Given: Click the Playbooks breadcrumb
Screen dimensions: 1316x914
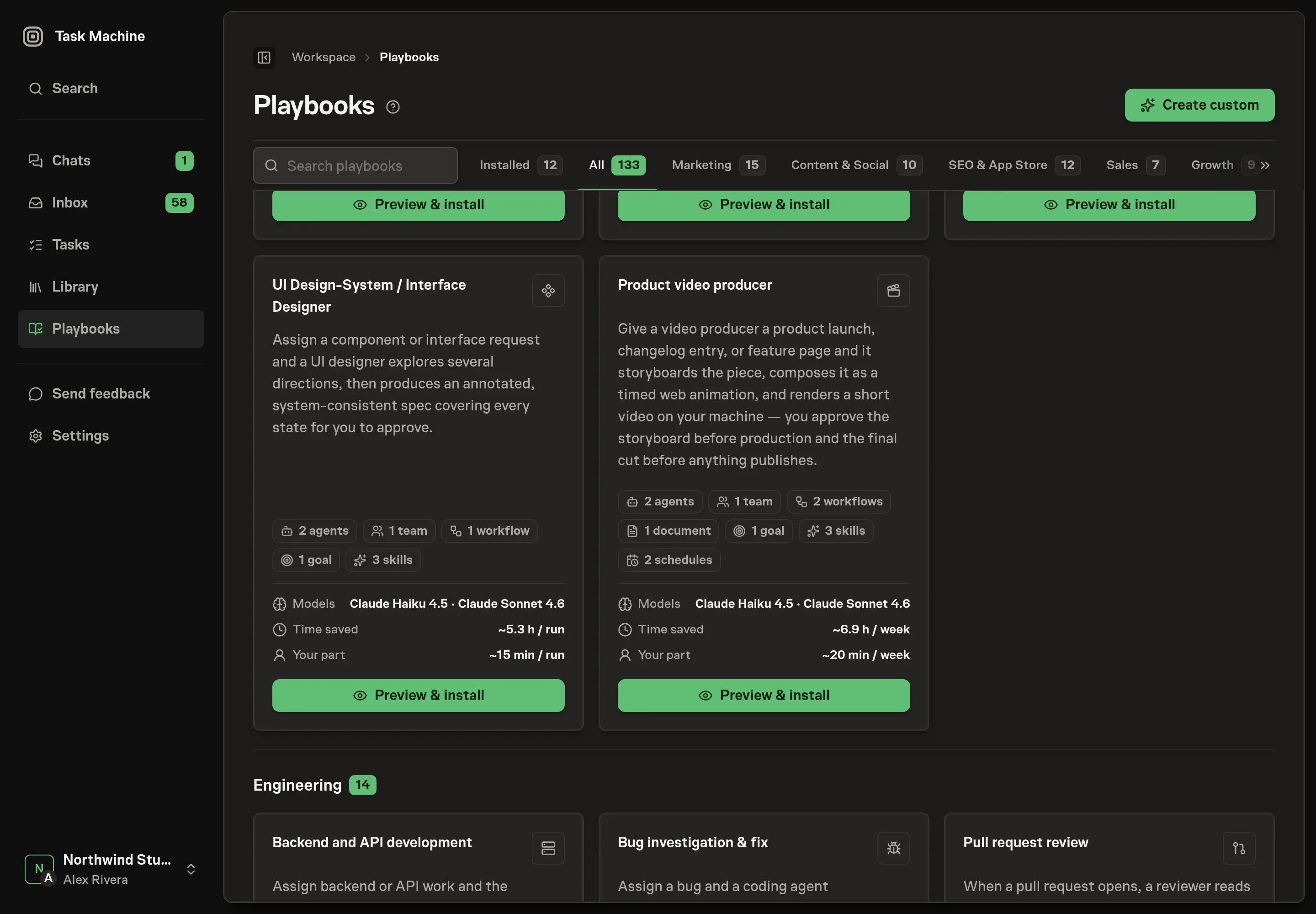Looking at the screenshot, I should [x=409, y=57].
